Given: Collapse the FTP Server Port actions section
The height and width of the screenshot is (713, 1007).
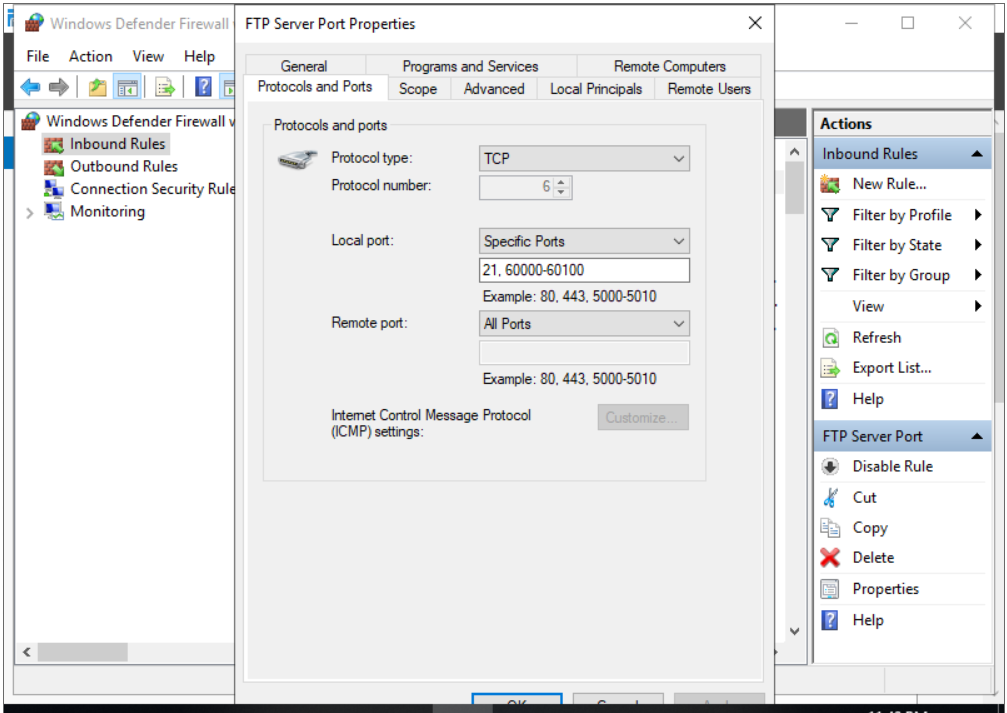Looking at the screenshot, I should click(977, 436).
